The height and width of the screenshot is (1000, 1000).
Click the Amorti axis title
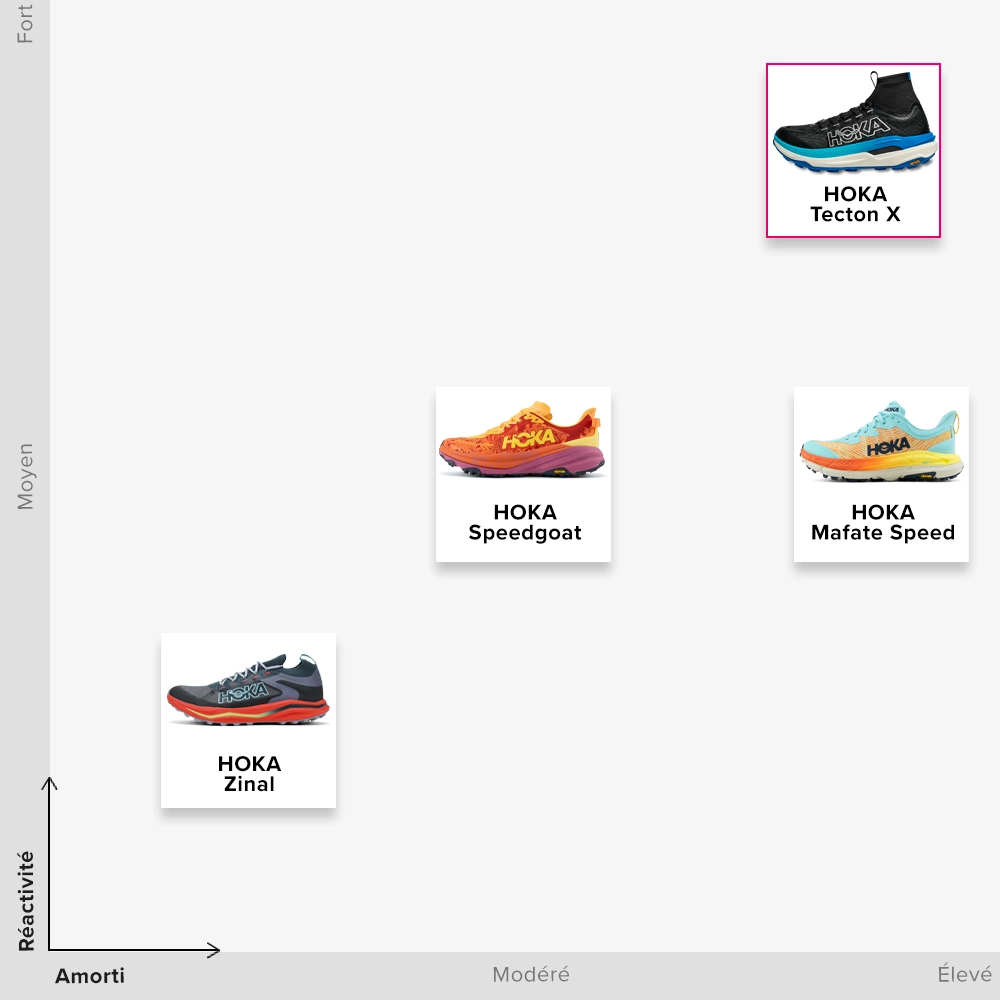point(90,976)
